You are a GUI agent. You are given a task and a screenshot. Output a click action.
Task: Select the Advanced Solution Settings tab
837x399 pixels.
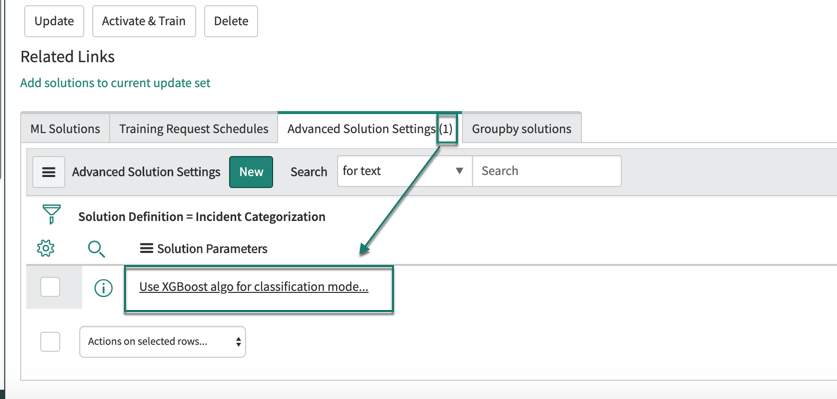click(x=369, y=129)
